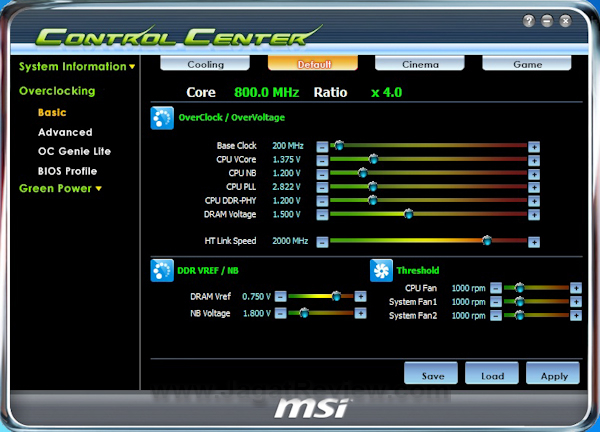Decrease NB Voltage with minus button
This screenshot has width=600, height=432.
tap(280, 313)
